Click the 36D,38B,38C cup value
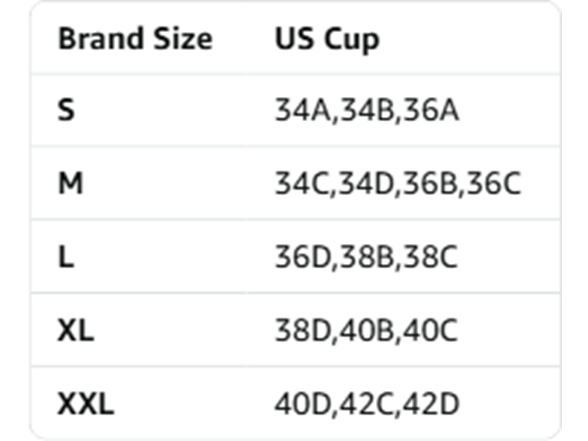588x441 pixels. pyautogui.click(x=366, y=257)
